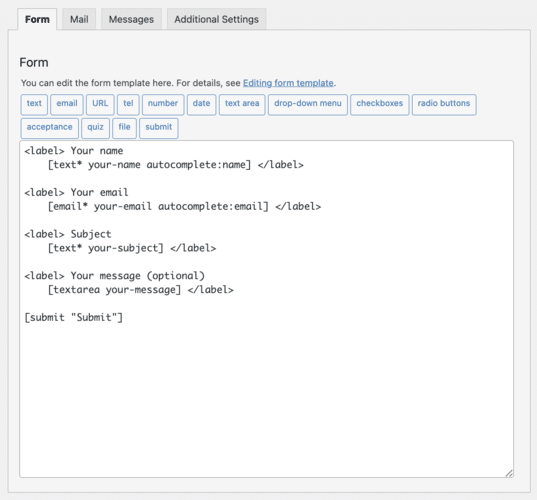Click the '<label> Subject' line
537x500 pixels.
point(68,234)
